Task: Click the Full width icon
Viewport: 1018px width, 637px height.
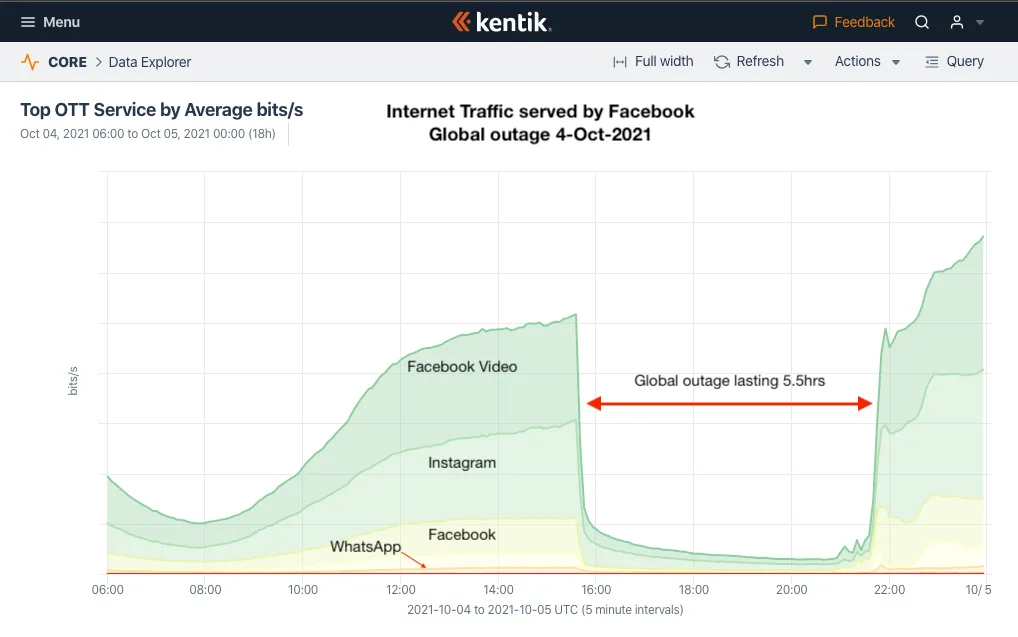Action: click(x=620, y=62)
